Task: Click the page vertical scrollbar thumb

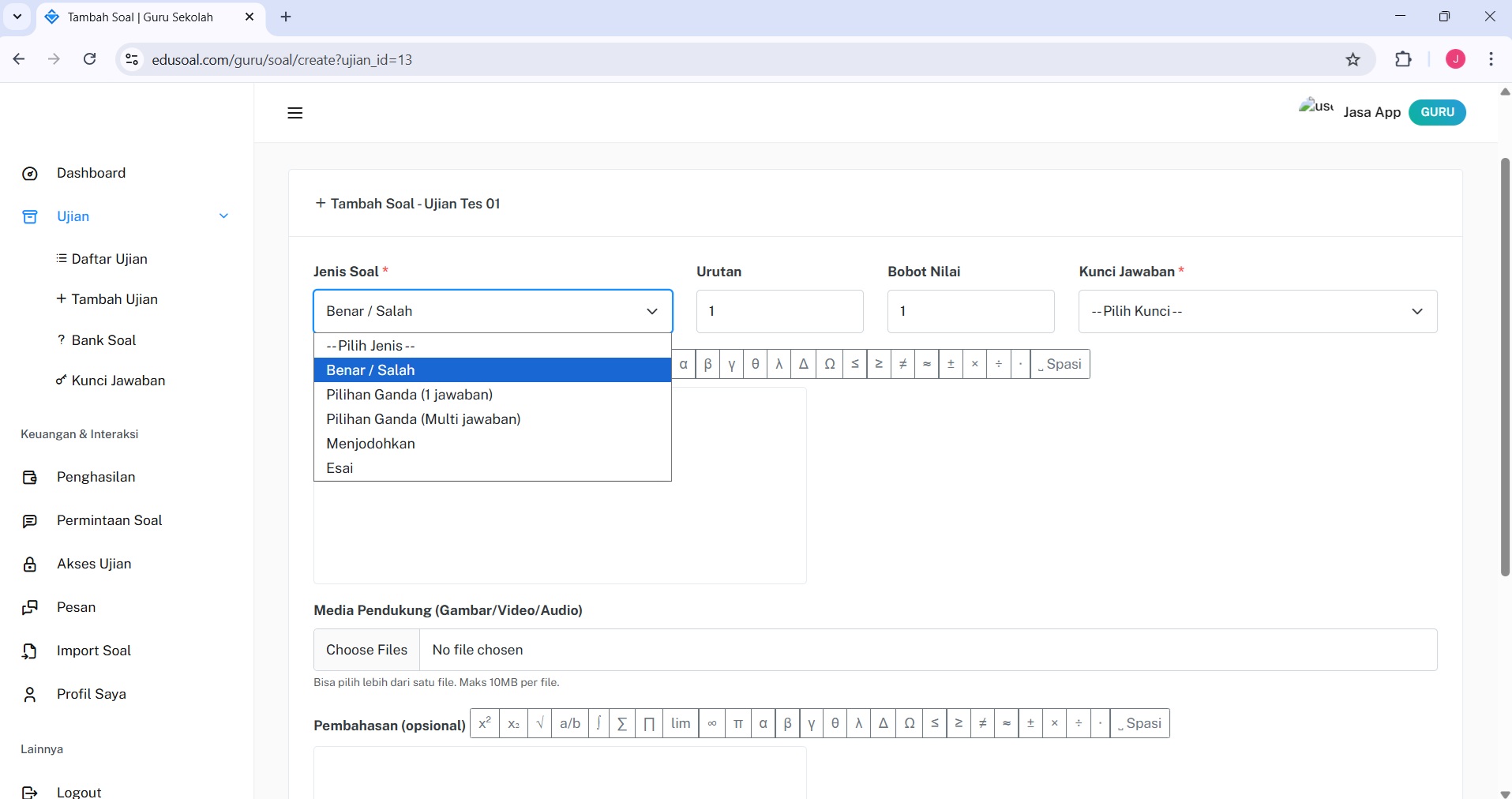Action: click(x=1505, y=367)
